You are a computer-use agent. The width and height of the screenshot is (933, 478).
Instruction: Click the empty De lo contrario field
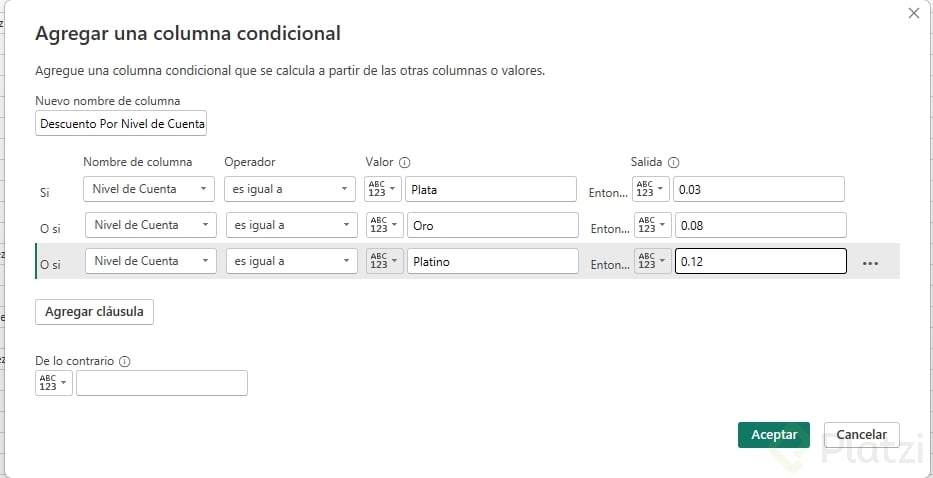pyautogui.click(x=162, y=384)
